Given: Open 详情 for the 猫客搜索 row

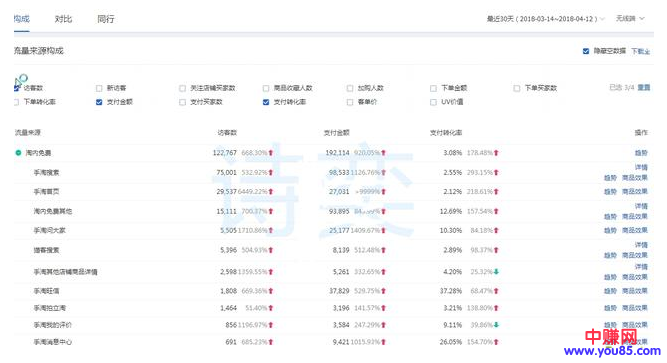Looking at the screenshot, I should [641, 245].
